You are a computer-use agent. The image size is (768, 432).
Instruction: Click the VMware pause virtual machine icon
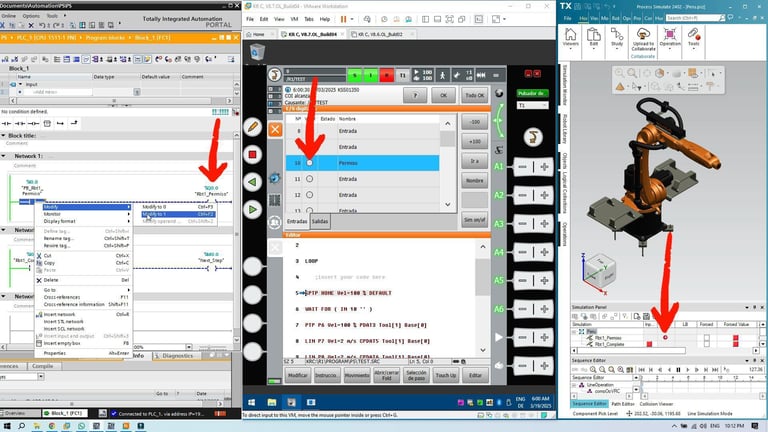(x=343, y=19)
